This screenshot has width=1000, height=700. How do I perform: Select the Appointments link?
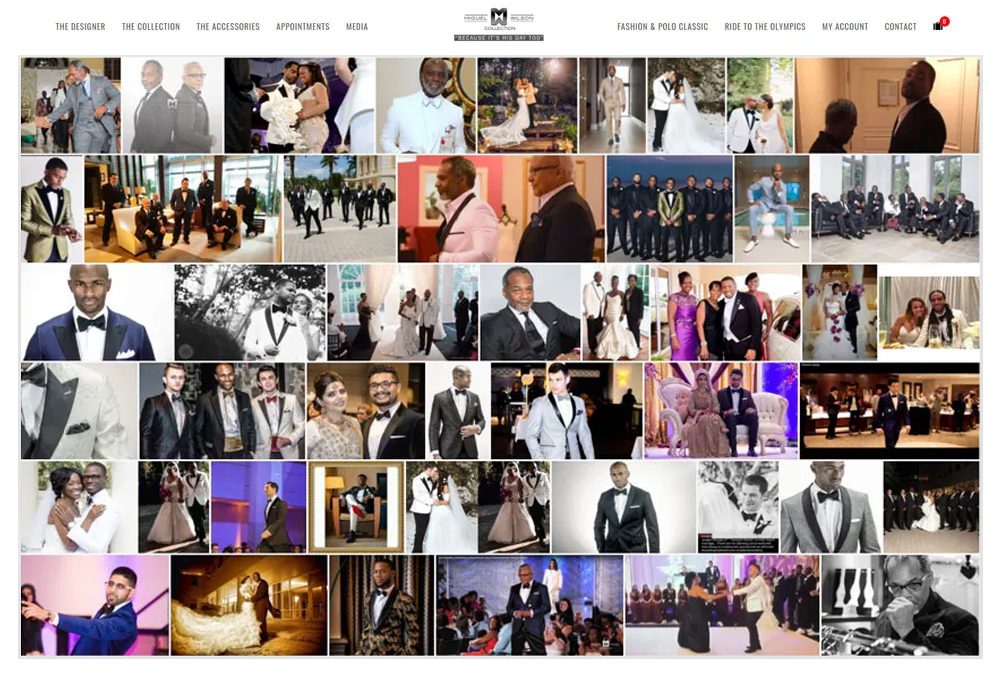302,27
